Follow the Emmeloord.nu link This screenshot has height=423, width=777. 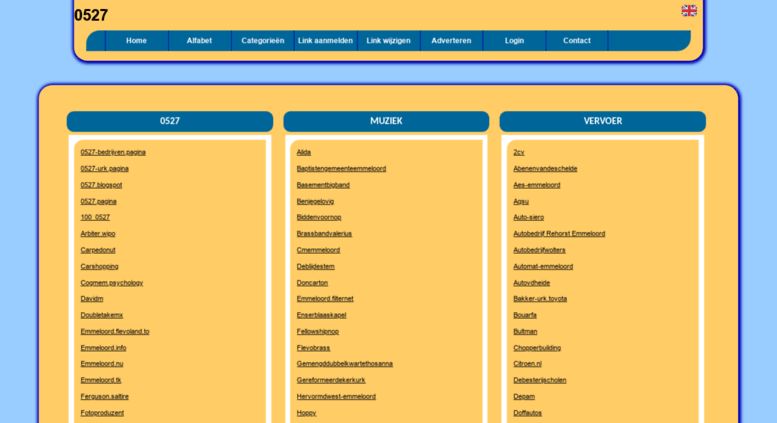[x=102, y=363]
